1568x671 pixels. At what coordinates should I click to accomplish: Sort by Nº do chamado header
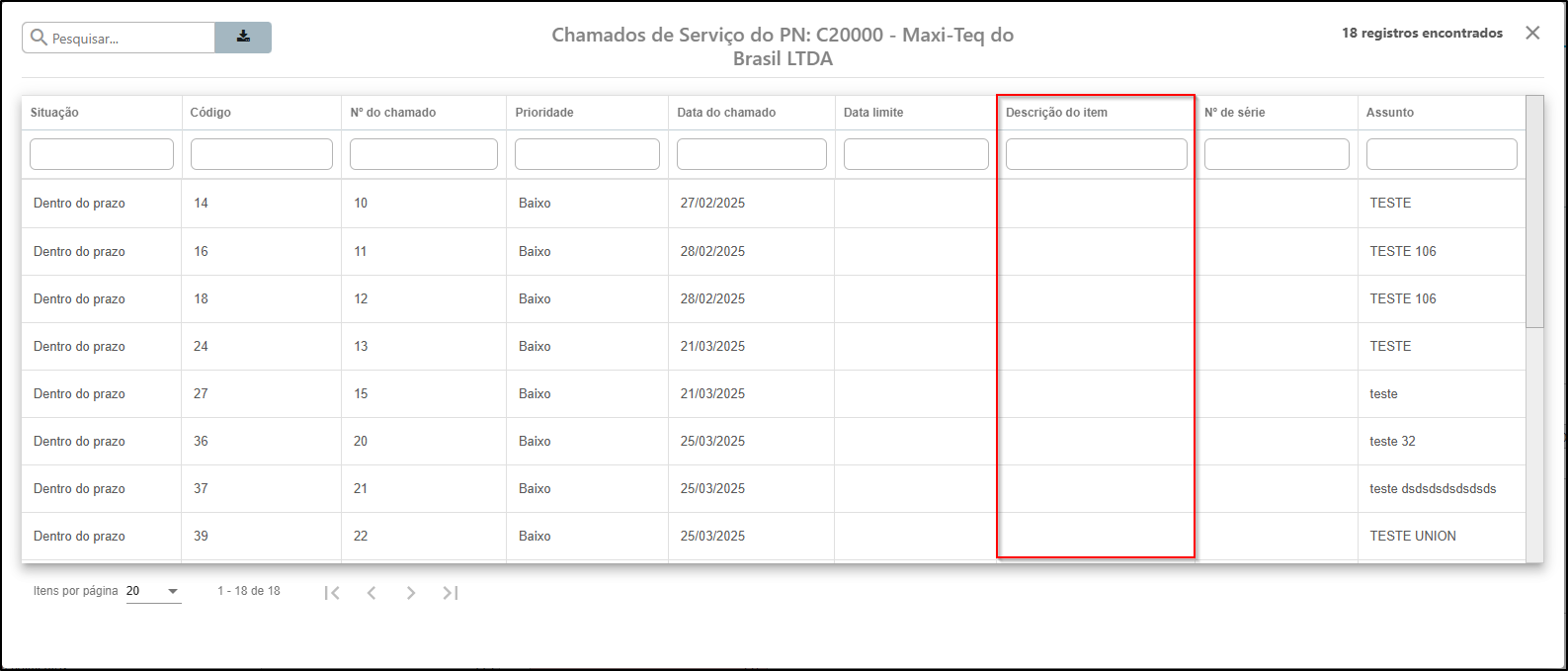[x=392, y=113]
